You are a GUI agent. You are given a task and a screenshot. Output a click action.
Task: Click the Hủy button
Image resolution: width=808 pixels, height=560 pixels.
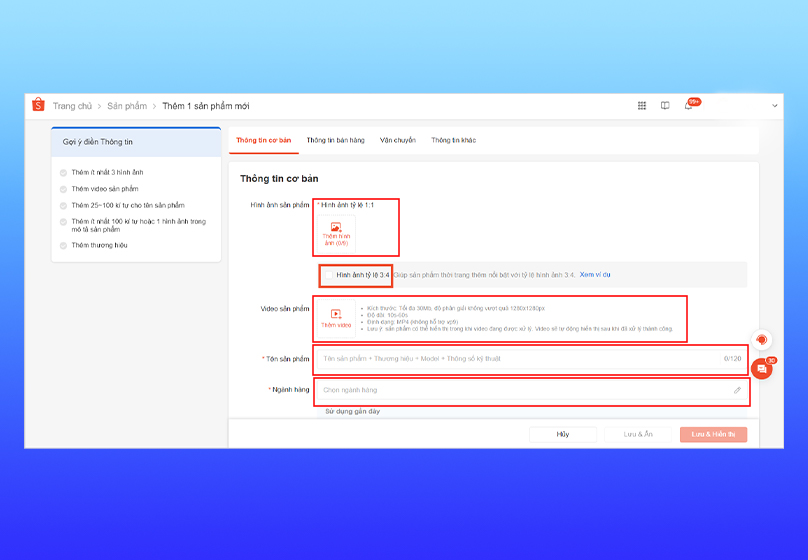(x=563, y=434)
